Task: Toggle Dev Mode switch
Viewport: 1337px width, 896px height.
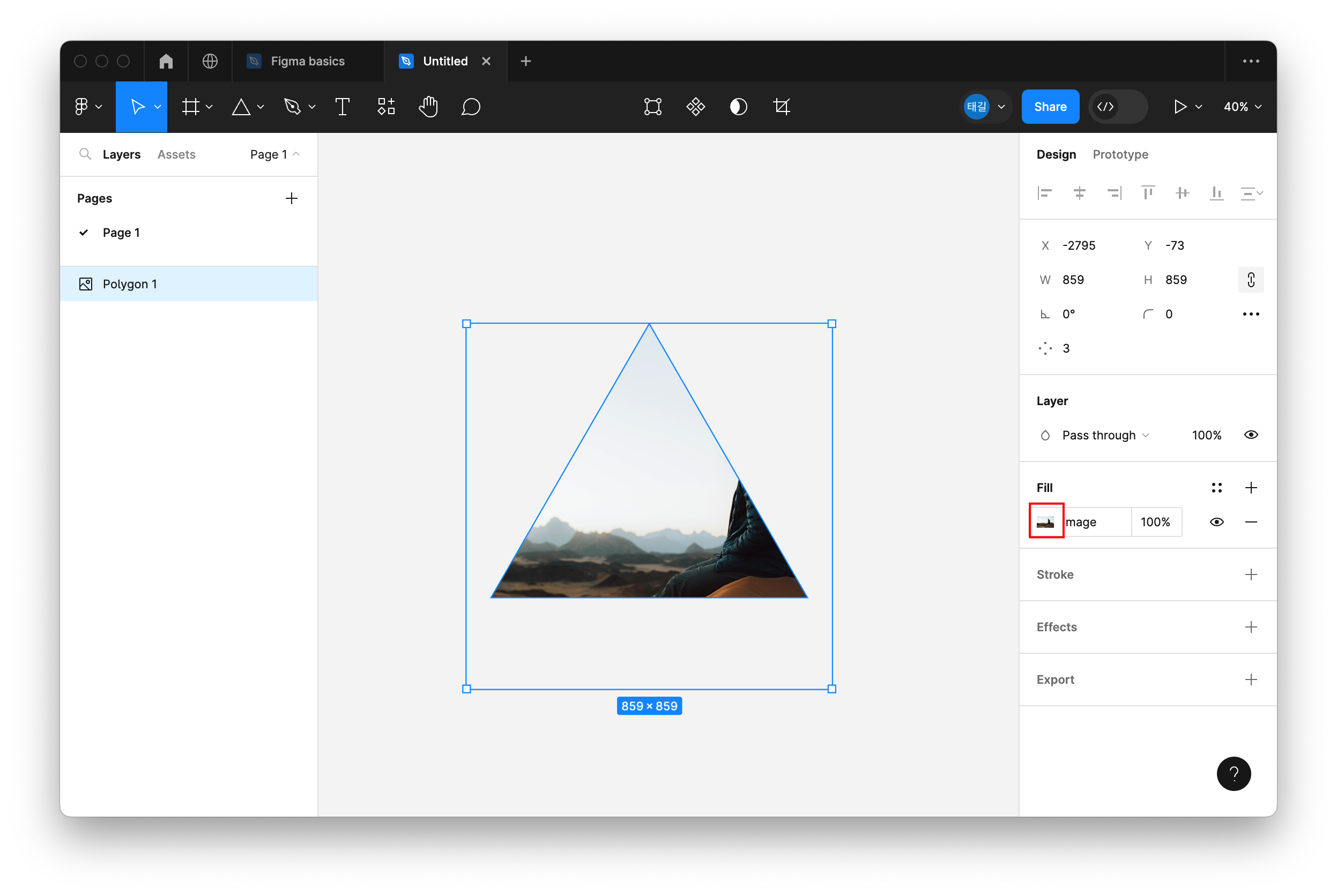Action: (x=1118, y=107)
